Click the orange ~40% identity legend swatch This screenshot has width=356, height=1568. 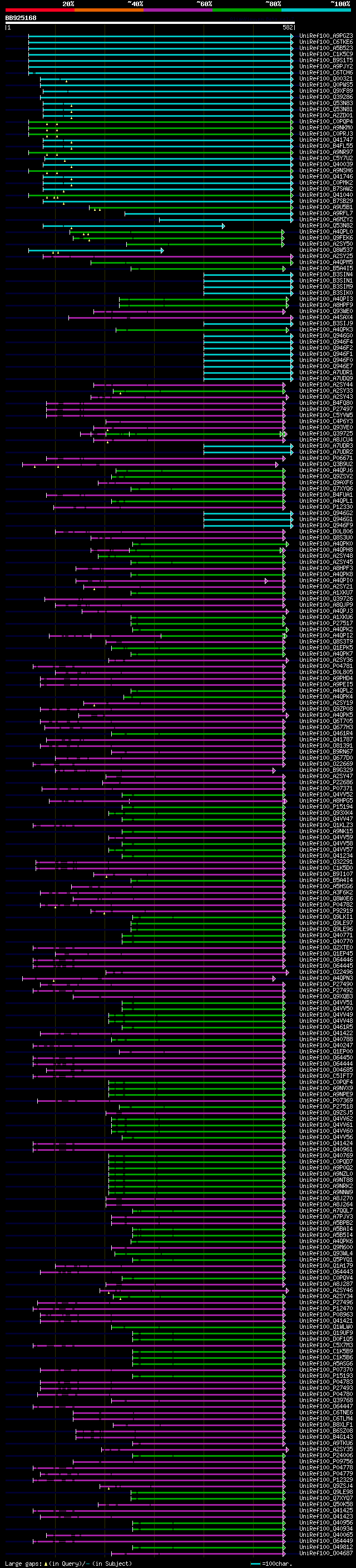[109, 10]
